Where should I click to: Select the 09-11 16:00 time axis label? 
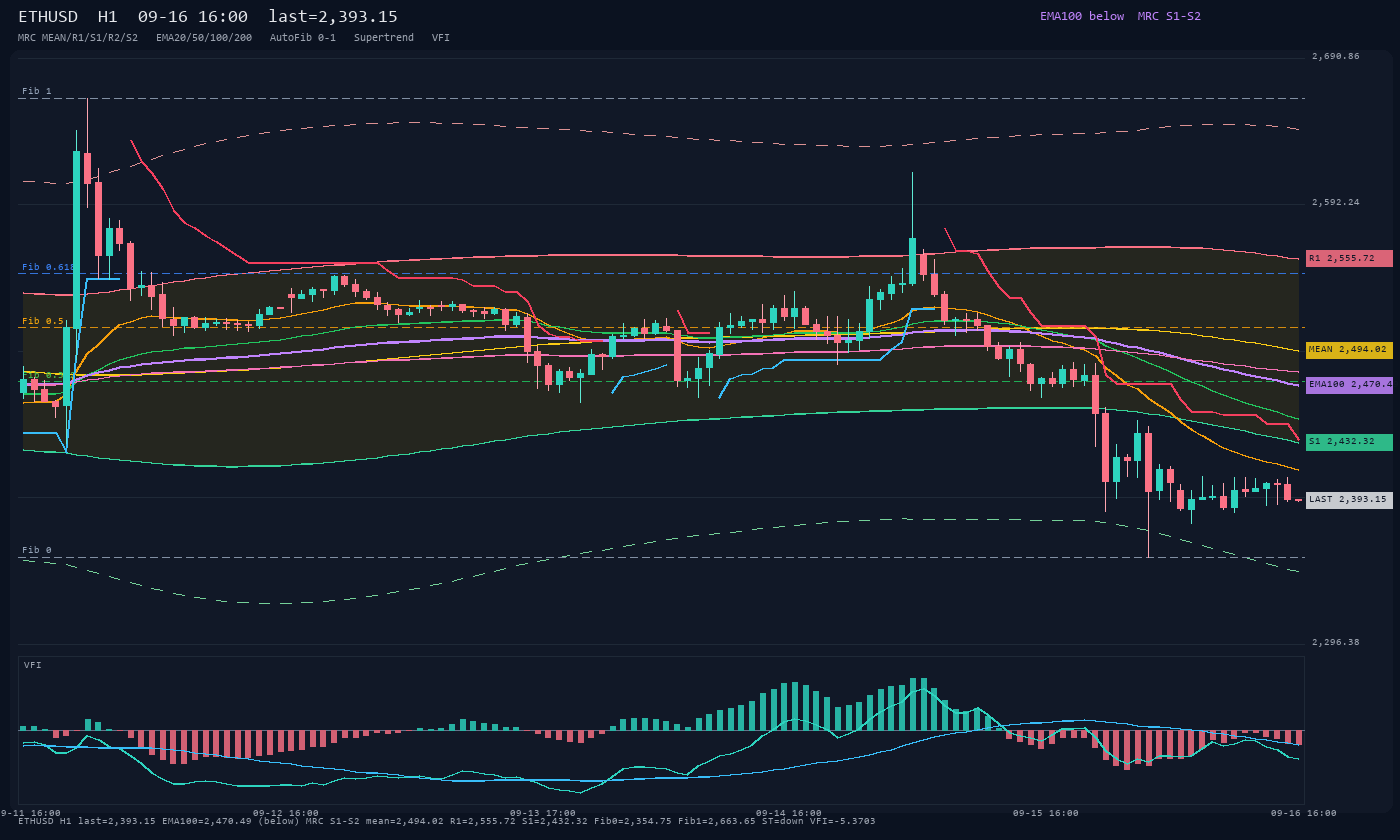30,813
